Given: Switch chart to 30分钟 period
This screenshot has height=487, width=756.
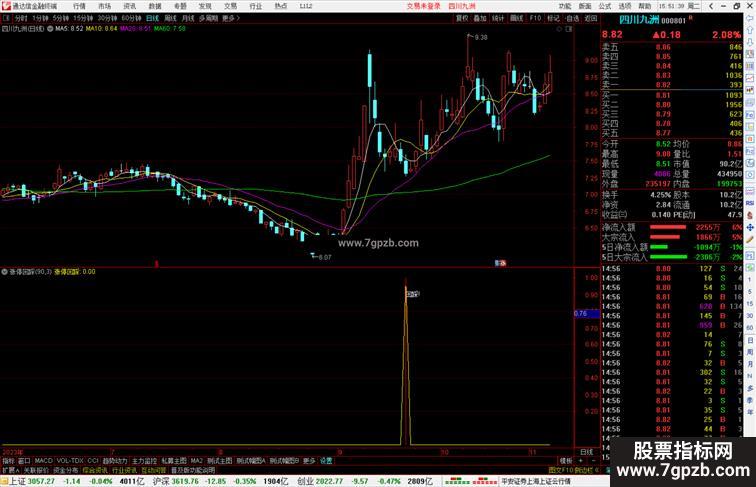Looking at the screenshot, I should [x=107, y=18].
